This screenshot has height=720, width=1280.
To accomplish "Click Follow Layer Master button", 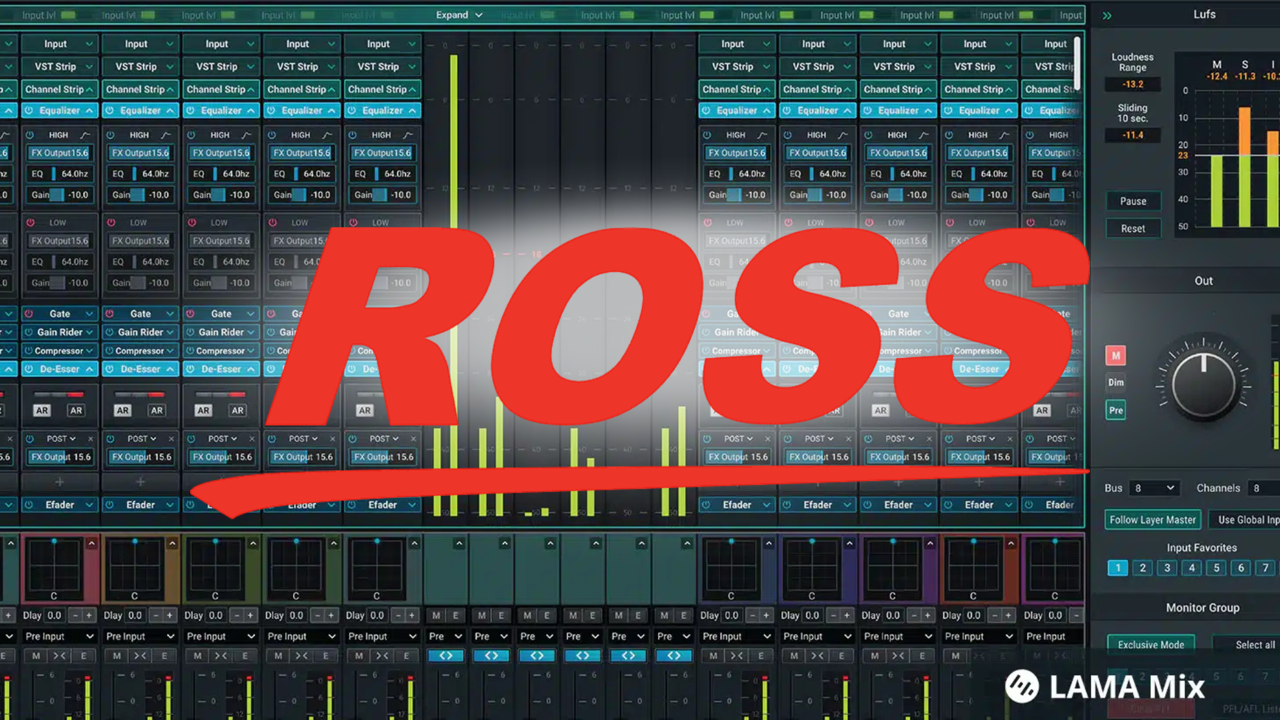I will [1152, 519].
